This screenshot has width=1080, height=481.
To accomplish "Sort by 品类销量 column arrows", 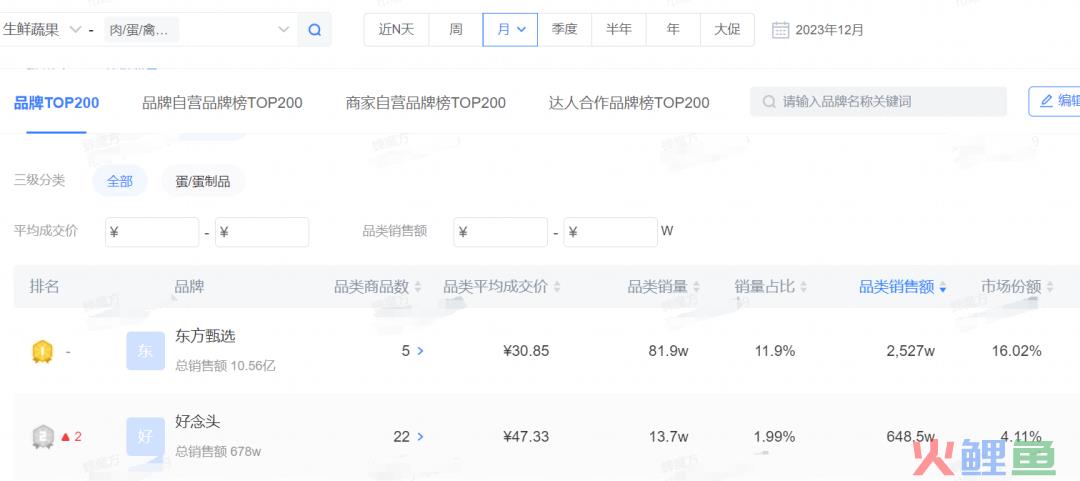I will click(x=696, y=287).
